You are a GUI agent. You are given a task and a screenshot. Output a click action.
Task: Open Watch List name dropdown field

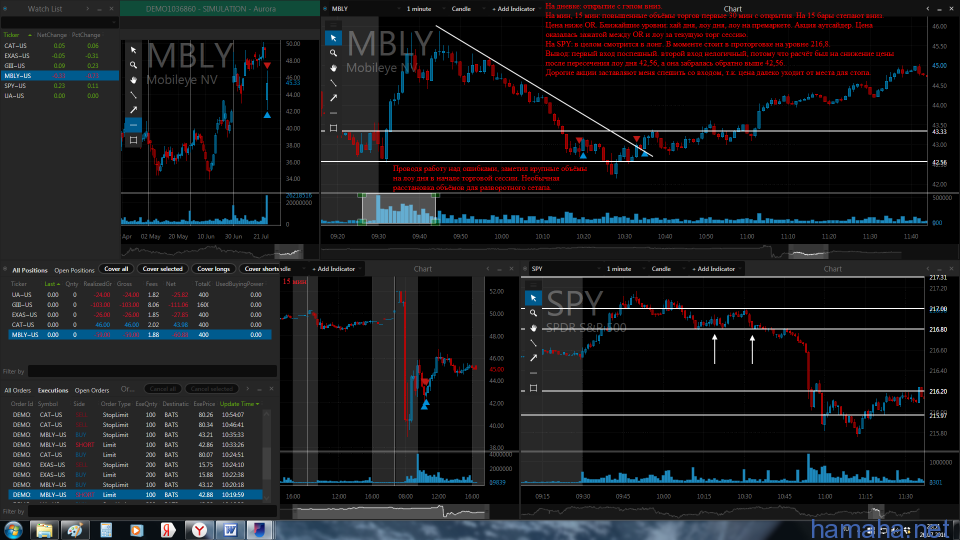(59, 22)
